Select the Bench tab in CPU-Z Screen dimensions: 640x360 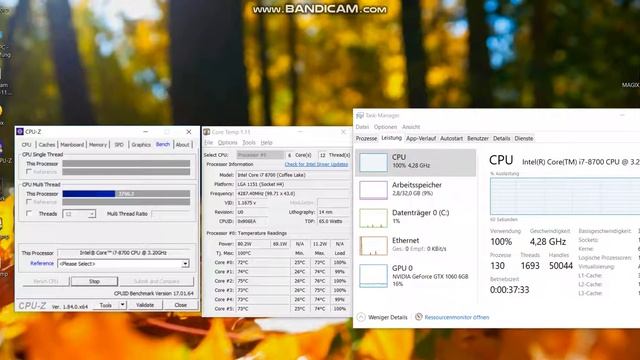pyautogui.click(x=163, y=144)
